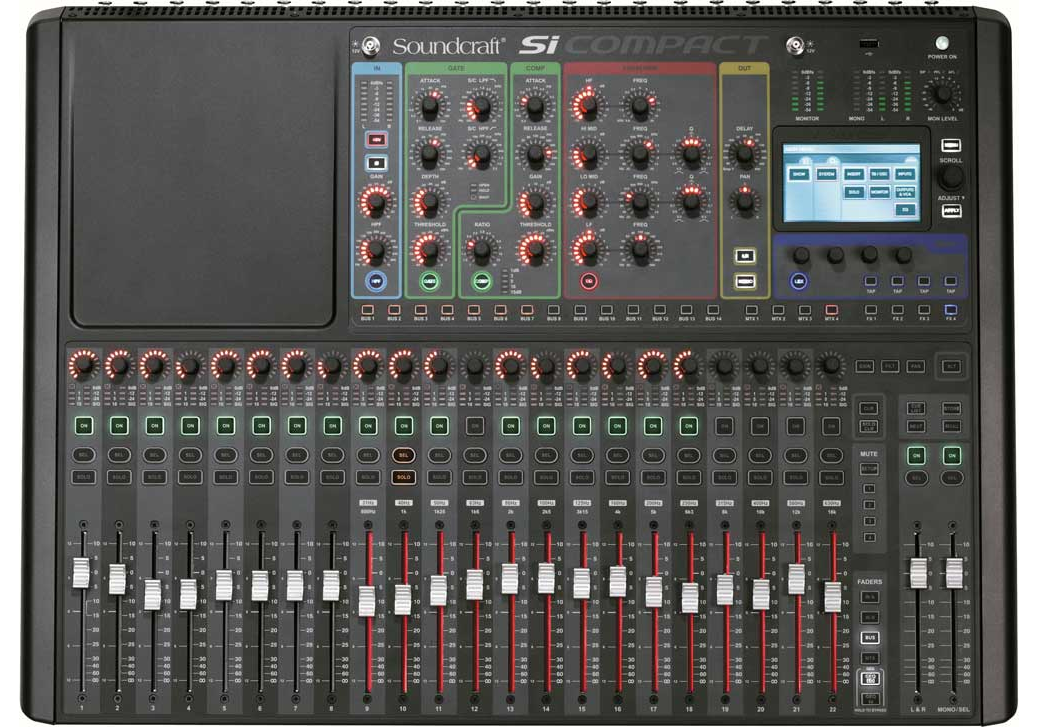1039x727 pixels.
Task: Toggle the MONO/SEL master ON button
Action: click(952, 455)
